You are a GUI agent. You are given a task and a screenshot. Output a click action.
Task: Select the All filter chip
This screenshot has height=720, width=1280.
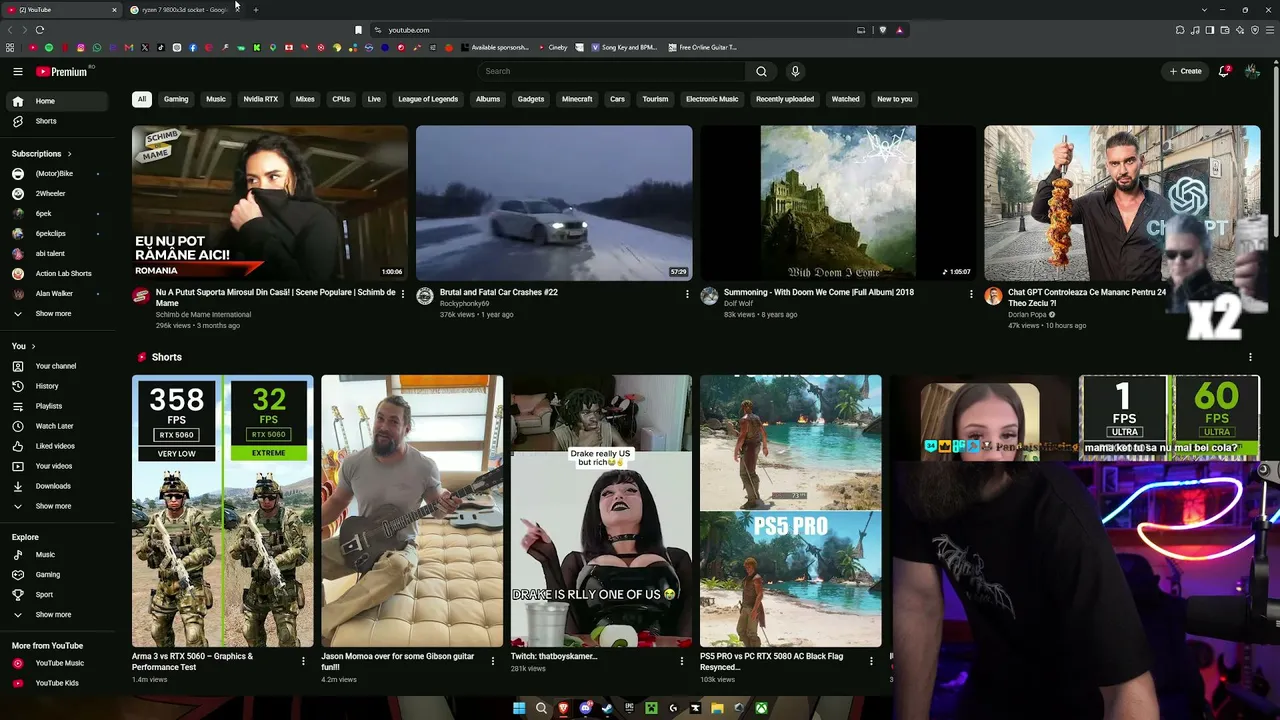pyautogui.click(x=142, y=99)
